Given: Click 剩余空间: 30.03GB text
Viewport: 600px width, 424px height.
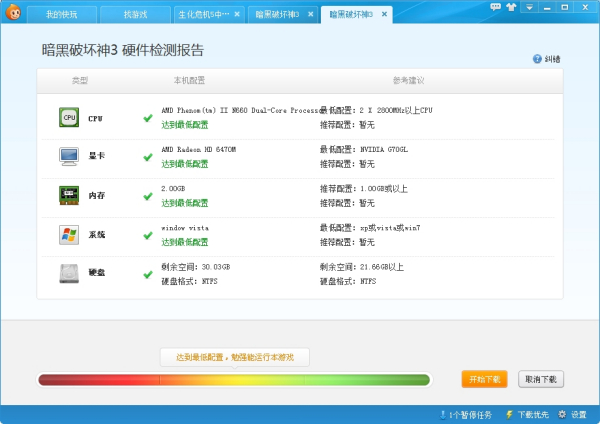Looking at the screenshot, I should [196, 267].
